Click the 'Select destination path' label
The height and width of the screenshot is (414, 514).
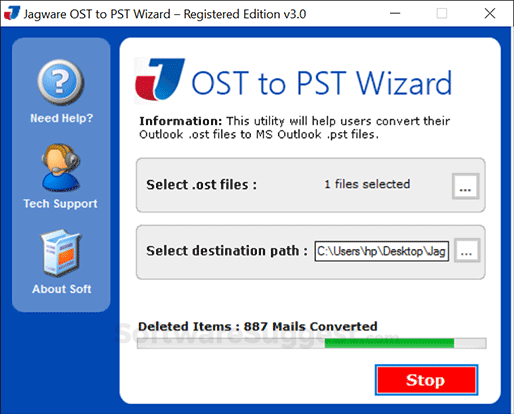(x=227, y=251)
